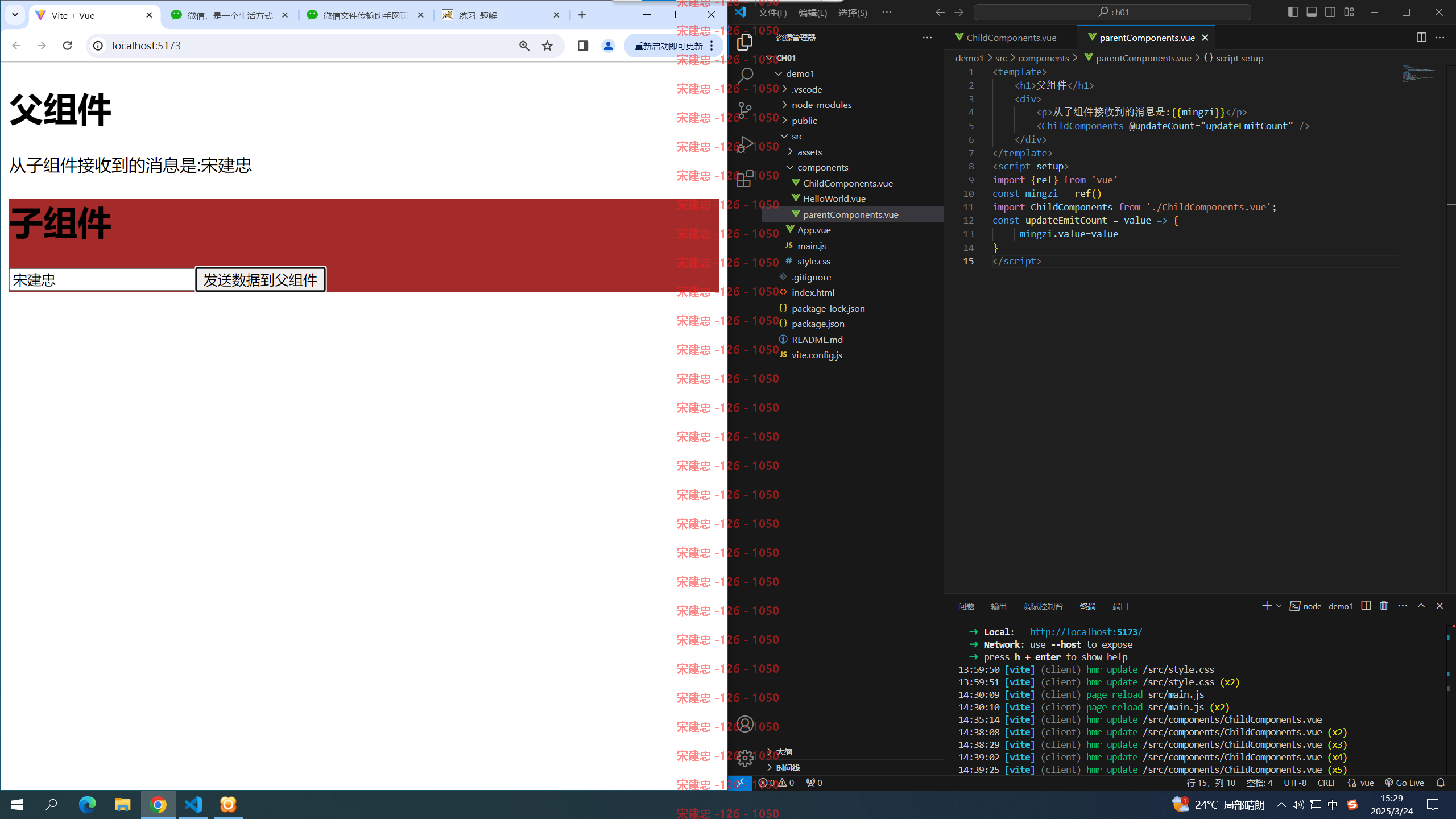Collapse the CH01 workspace root

coord(770,58)
